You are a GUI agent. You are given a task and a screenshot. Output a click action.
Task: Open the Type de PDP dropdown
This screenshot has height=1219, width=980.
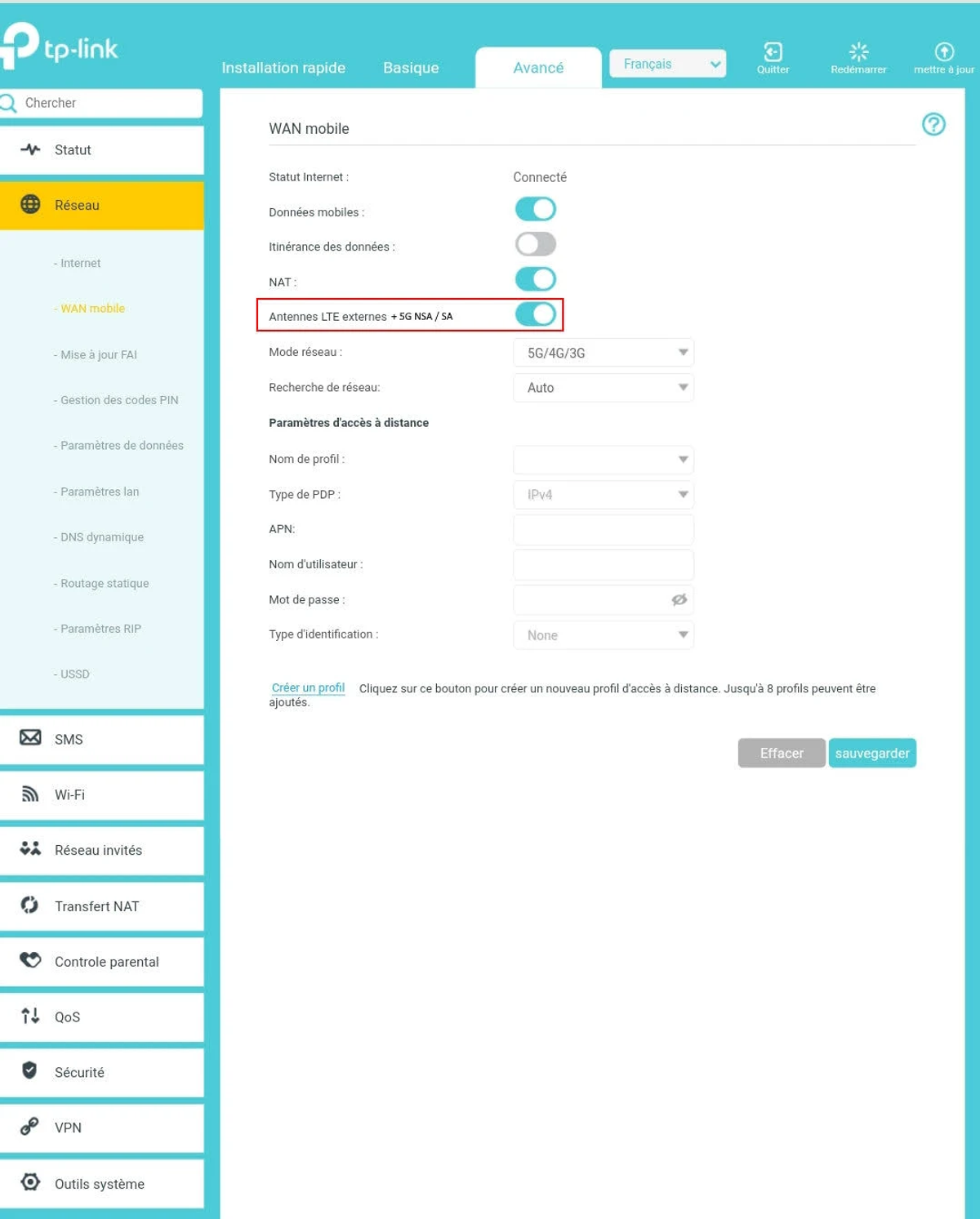604,495
